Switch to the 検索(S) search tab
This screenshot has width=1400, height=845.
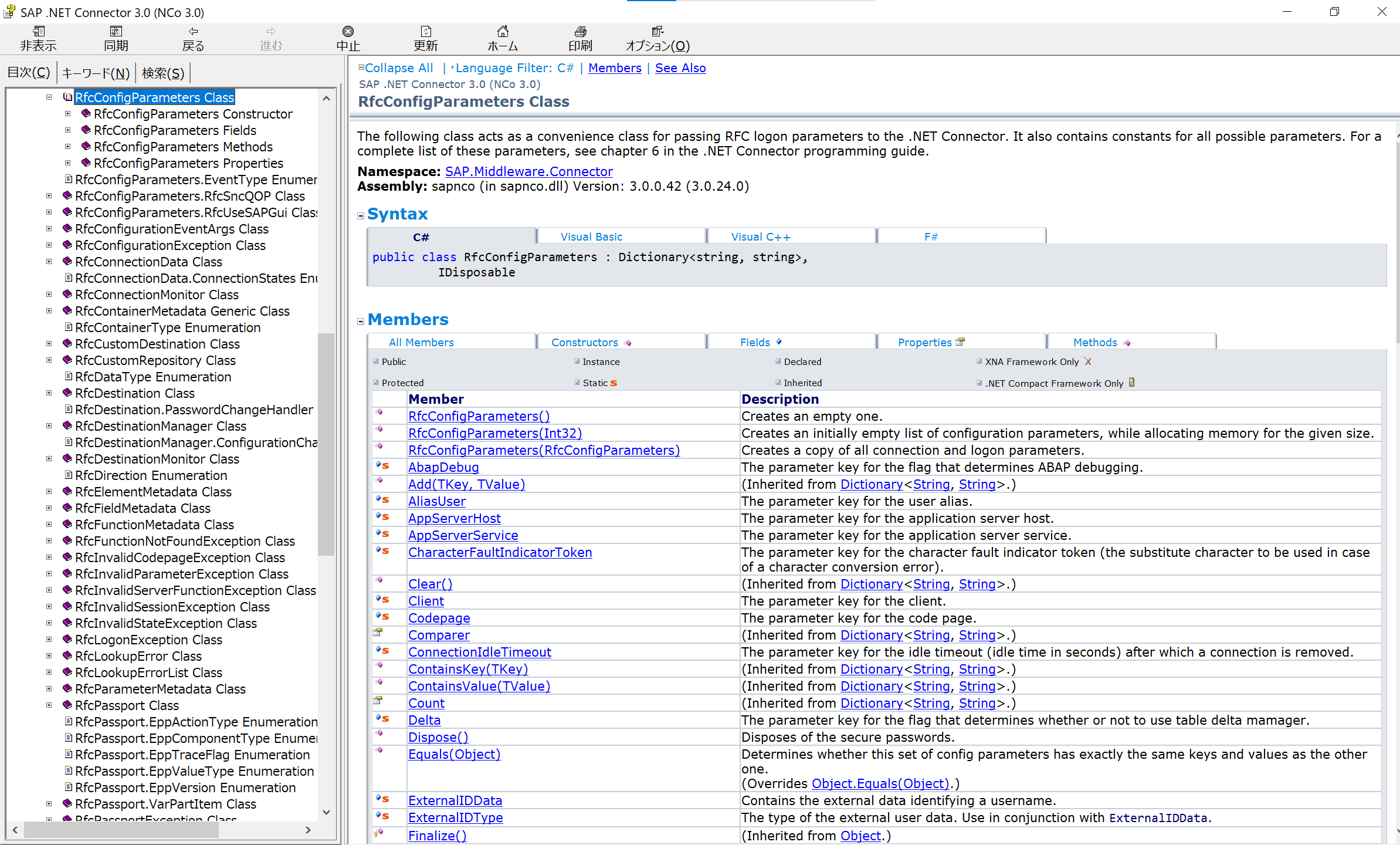[163, 73]
